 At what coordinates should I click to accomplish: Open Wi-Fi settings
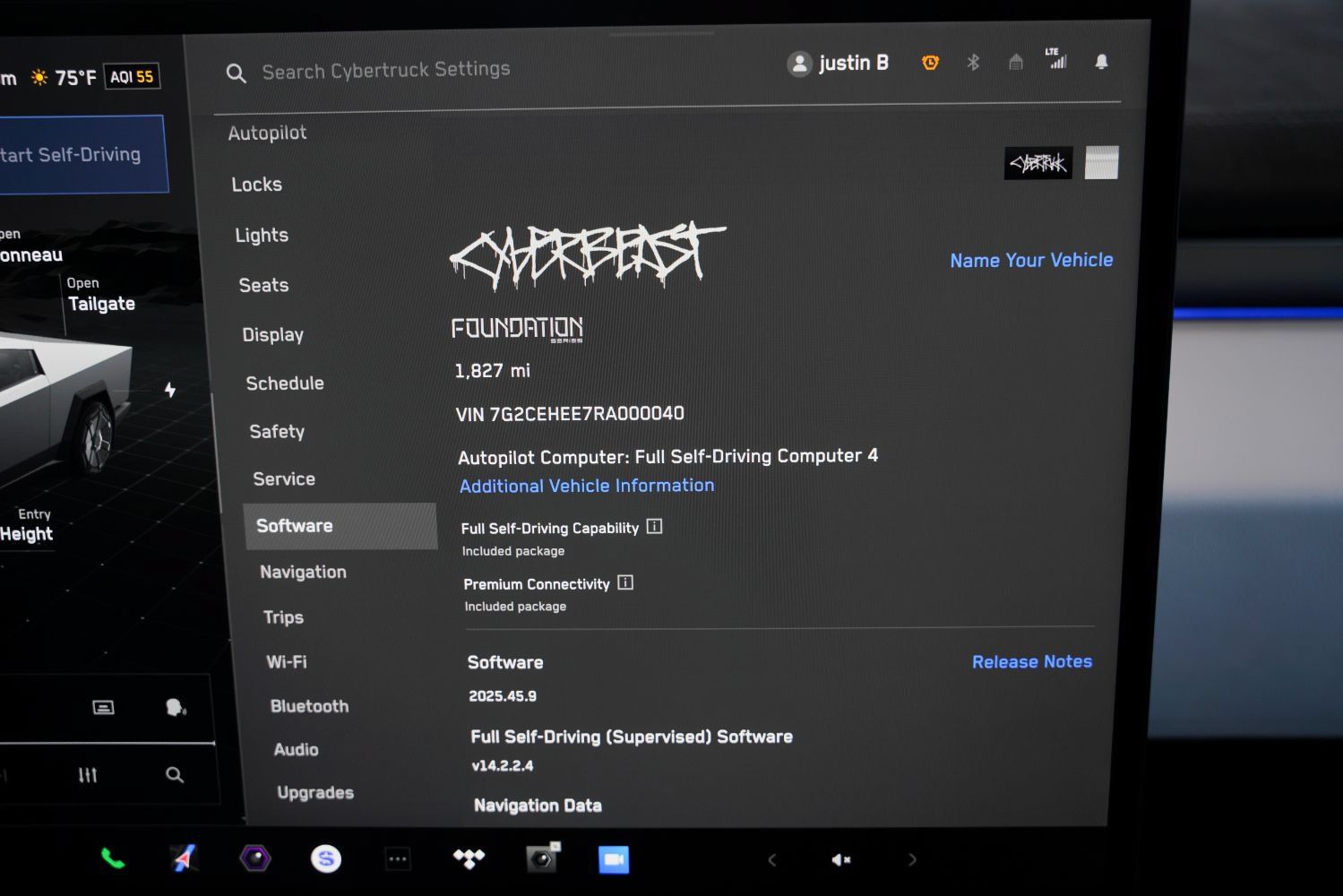(287, 662)
